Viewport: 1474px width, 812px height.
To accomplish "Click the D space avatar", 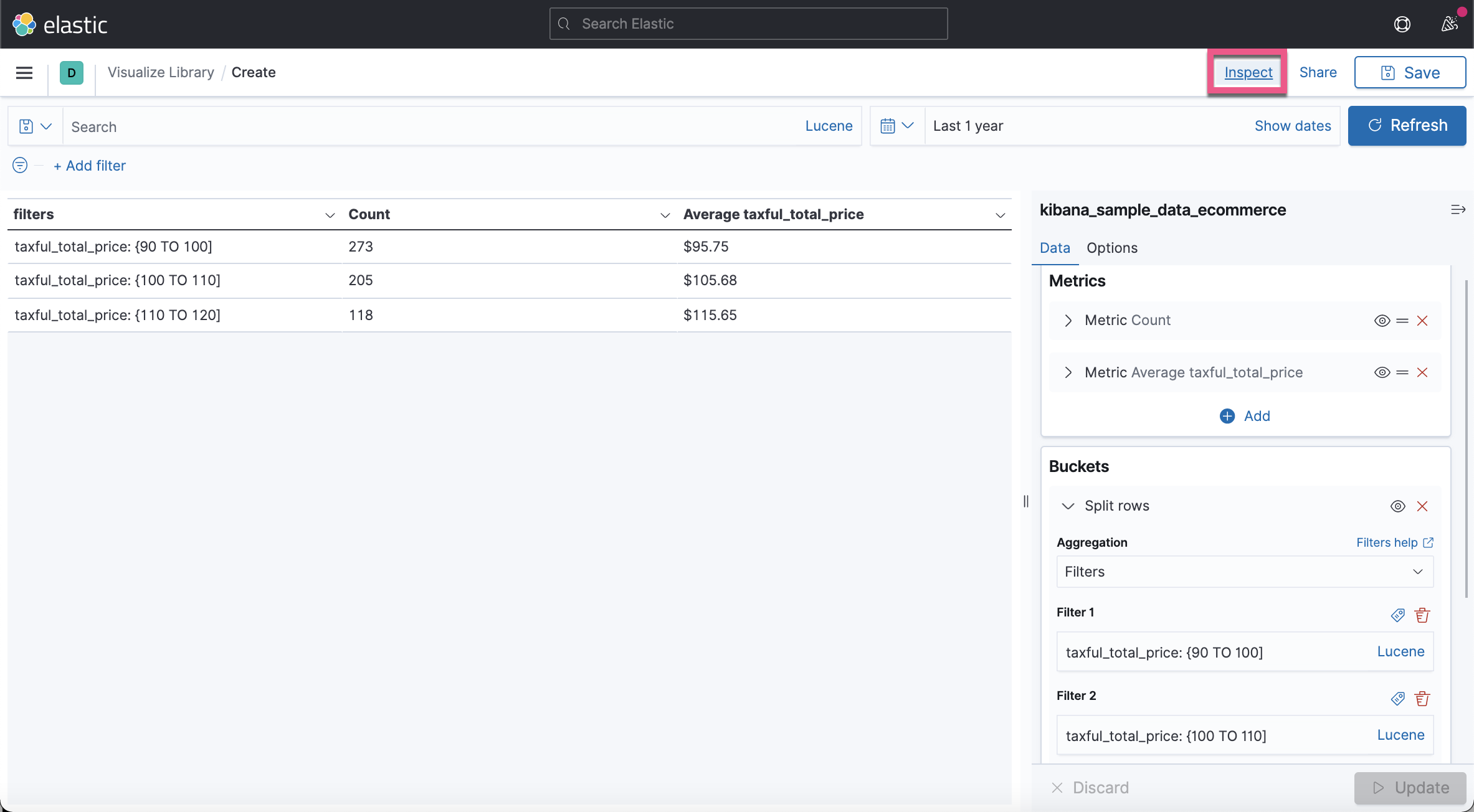I will coord(72,73).
